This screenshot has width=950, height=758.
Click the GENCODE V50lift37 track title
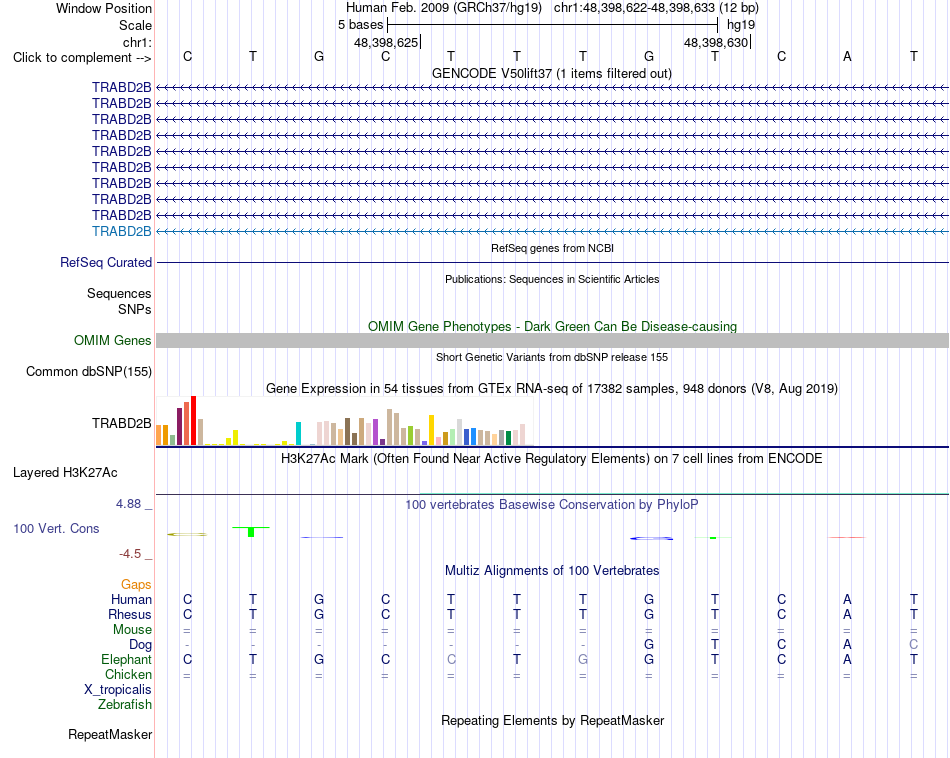click(x=552, y=73)
